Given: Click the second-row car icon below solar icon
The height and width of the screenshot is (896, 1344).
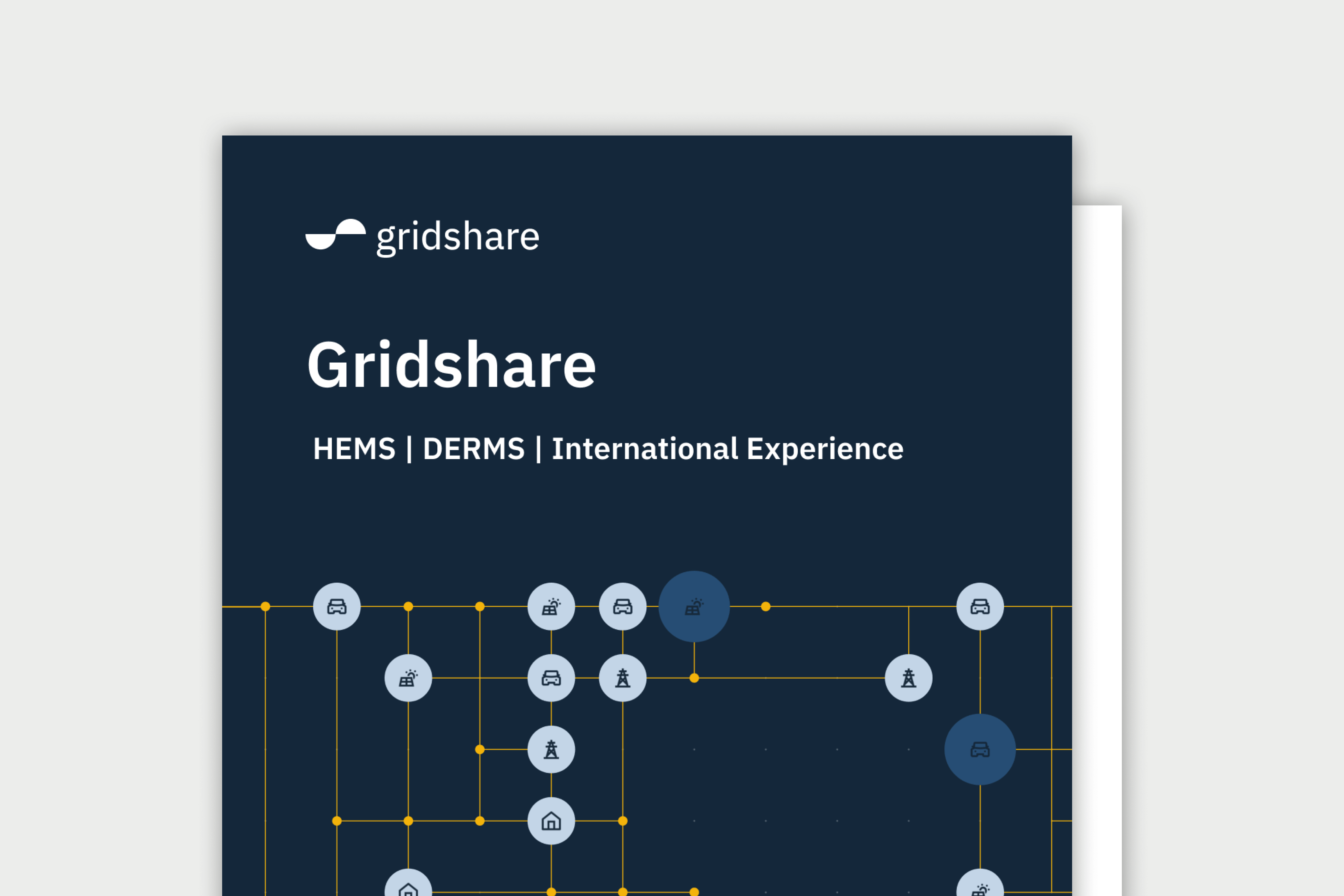Looking at the screenshot, I should tap(551, 678).
